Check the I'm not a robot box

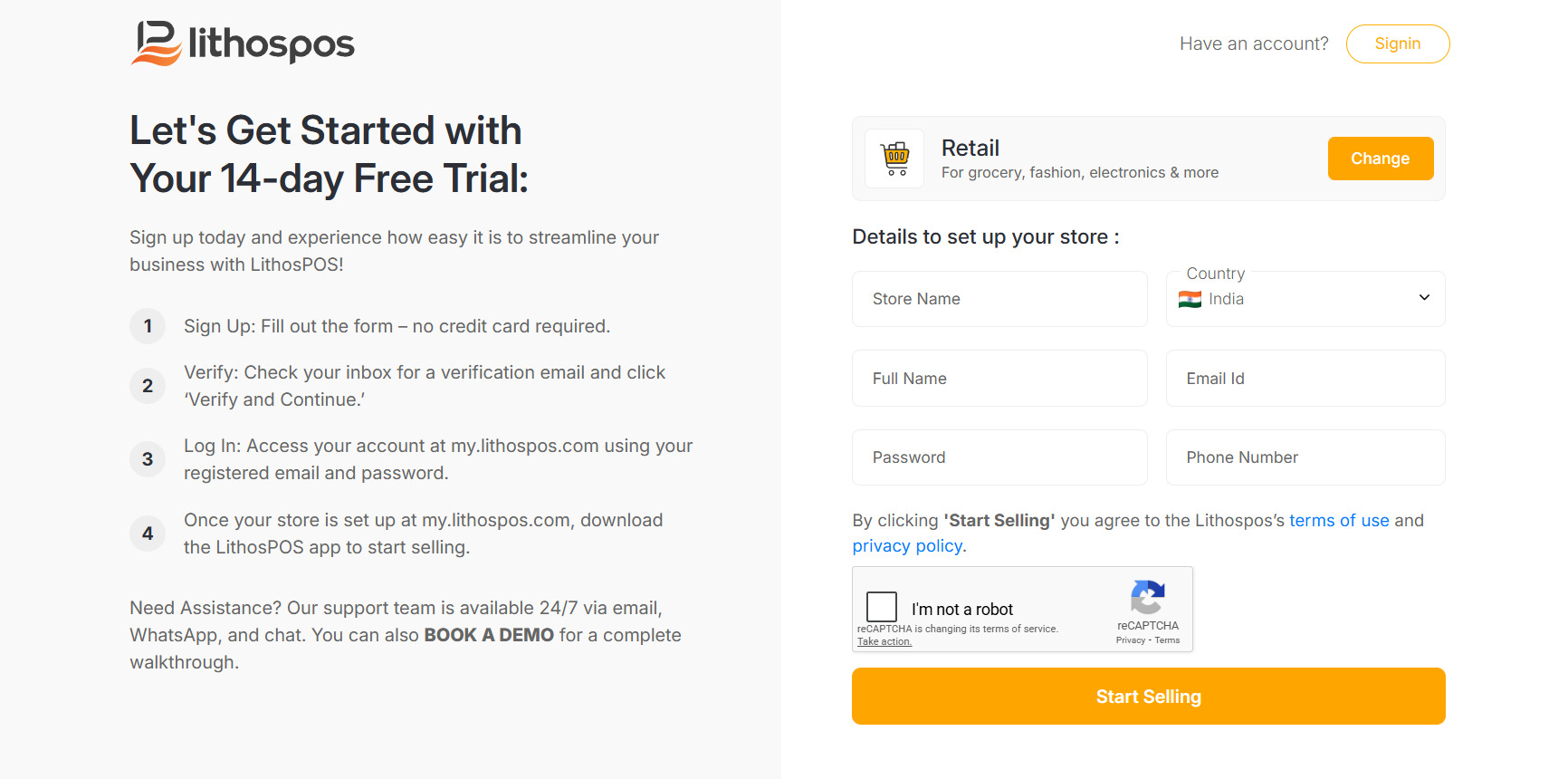coord(882,607)
